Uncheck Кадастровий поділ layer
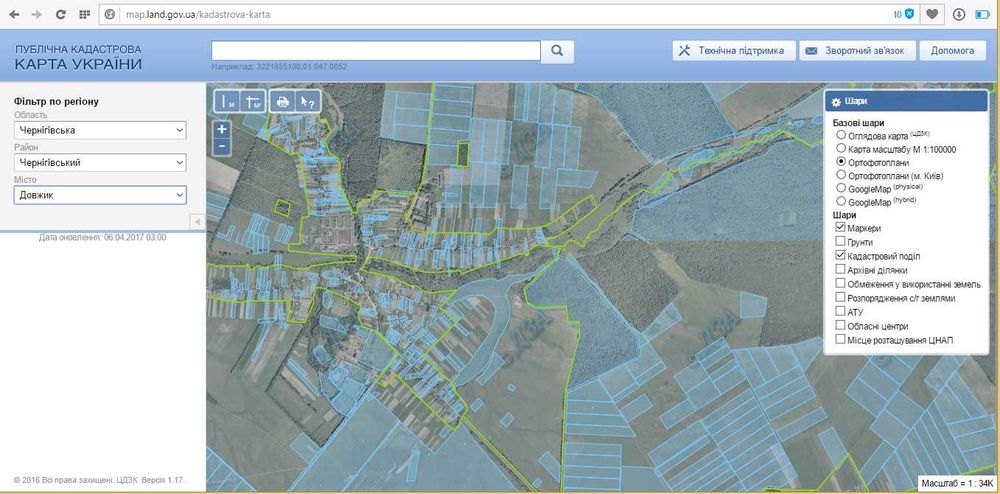The width and height of the screenshot is (1000, 494). click(840, 256)
